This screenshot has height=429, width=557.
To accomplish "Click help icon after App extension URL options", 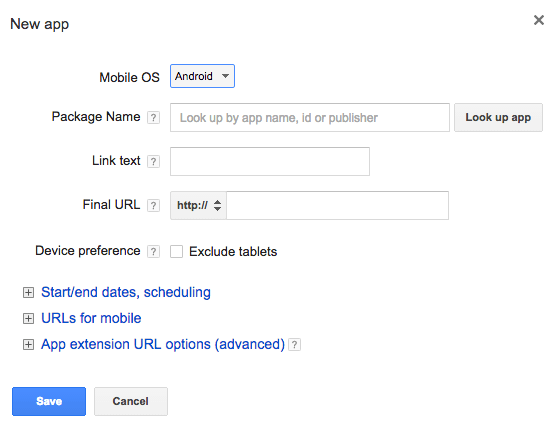I will tap(294, 344).
